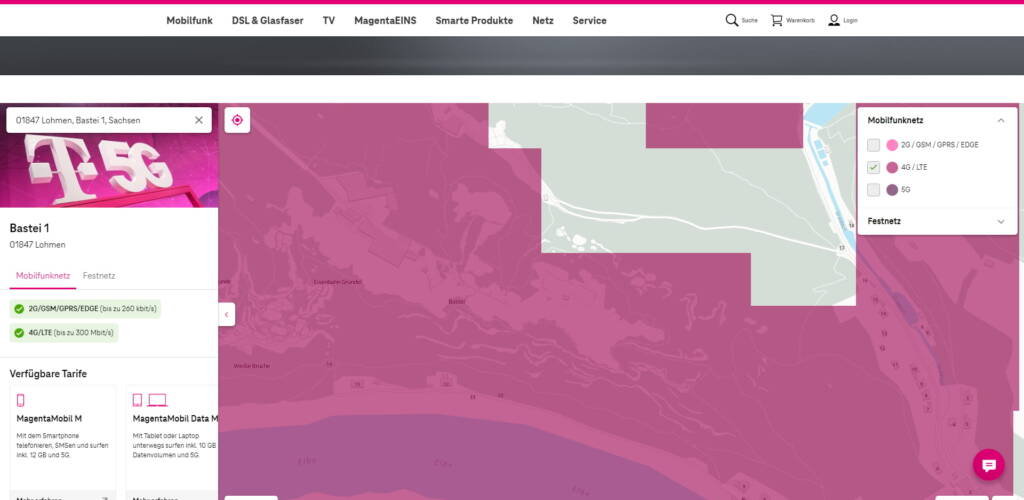This screenshot has height=500, width=1024.
Task: Click the Weiße Brüche map label
Action: [251, 366]
